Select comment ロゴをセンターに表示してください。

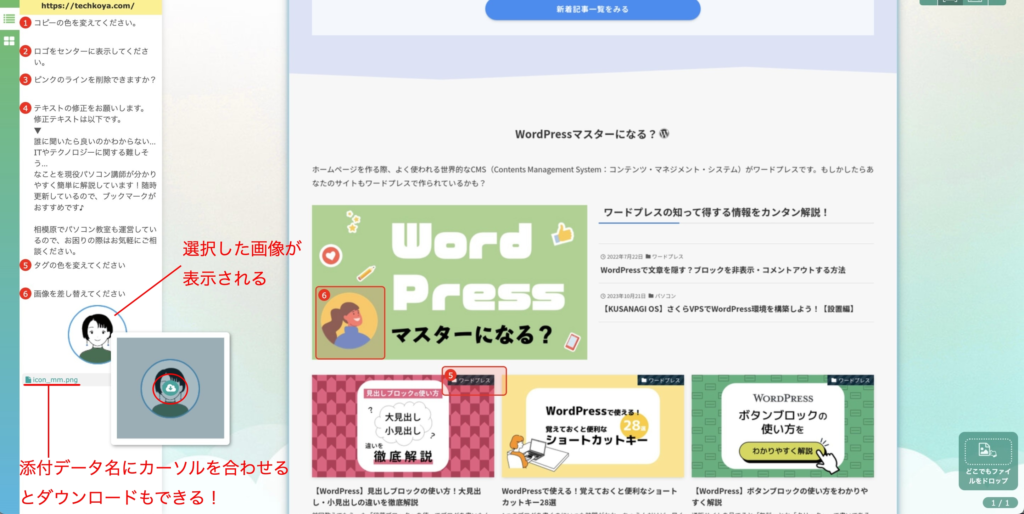pyautogui.click(x=91, y=57)
